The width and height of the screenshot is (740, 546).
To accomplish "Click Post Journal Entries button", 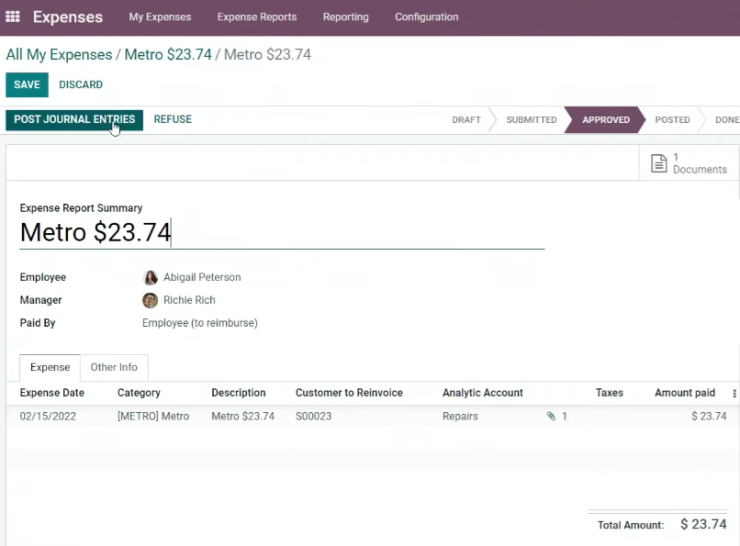I will pyautogui.click(x=74, y=119).
